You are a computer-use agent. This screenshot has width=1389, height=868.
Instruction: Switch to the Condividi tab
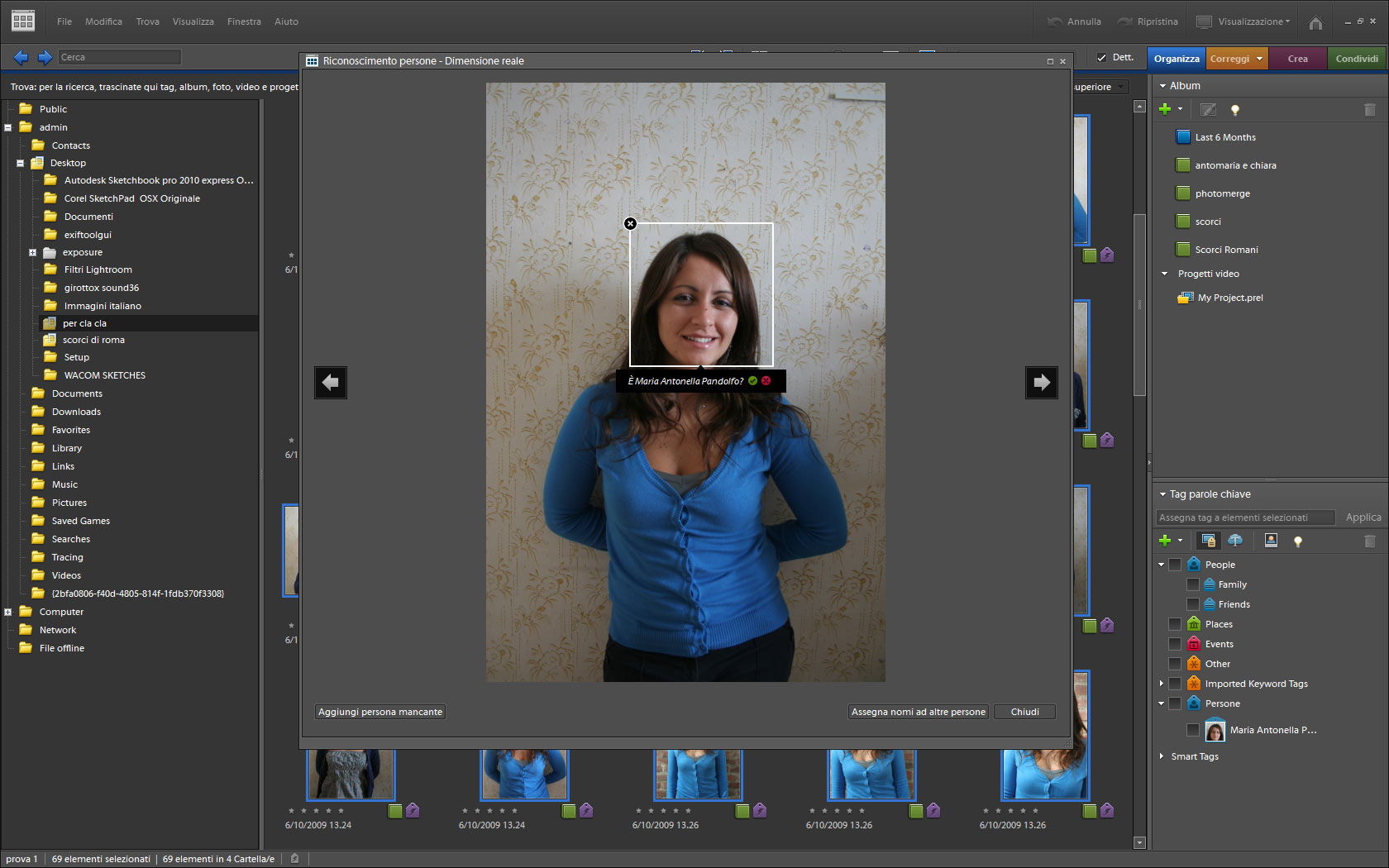1356,59
